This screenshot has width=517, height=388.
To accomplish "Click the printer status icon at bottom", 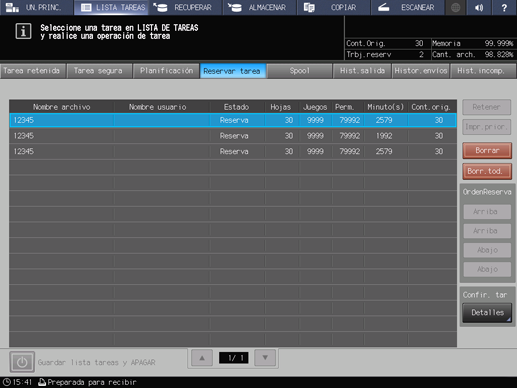I will 42,382.
